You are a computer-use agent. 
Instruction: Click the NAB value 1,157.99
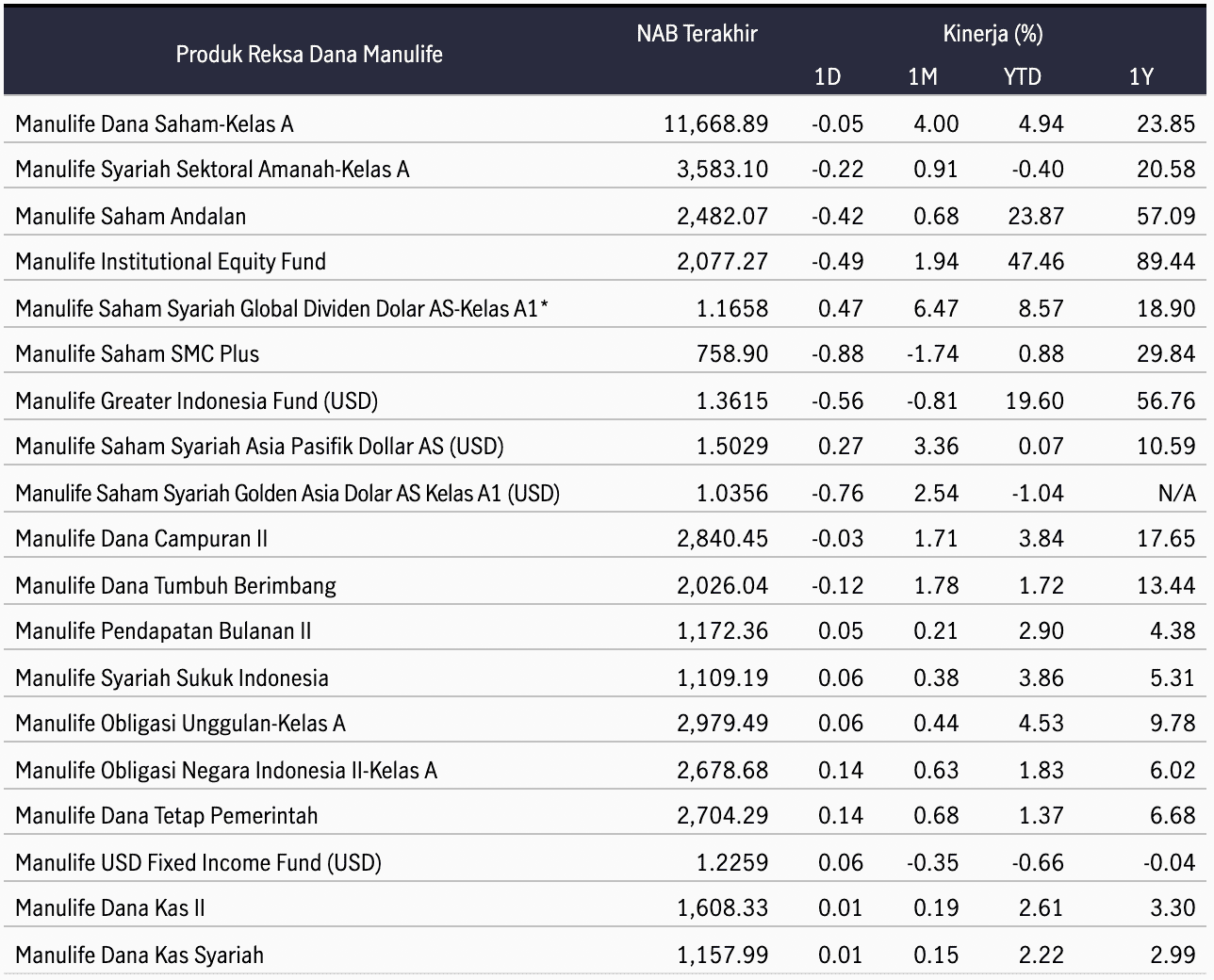[x=723, y=955]
